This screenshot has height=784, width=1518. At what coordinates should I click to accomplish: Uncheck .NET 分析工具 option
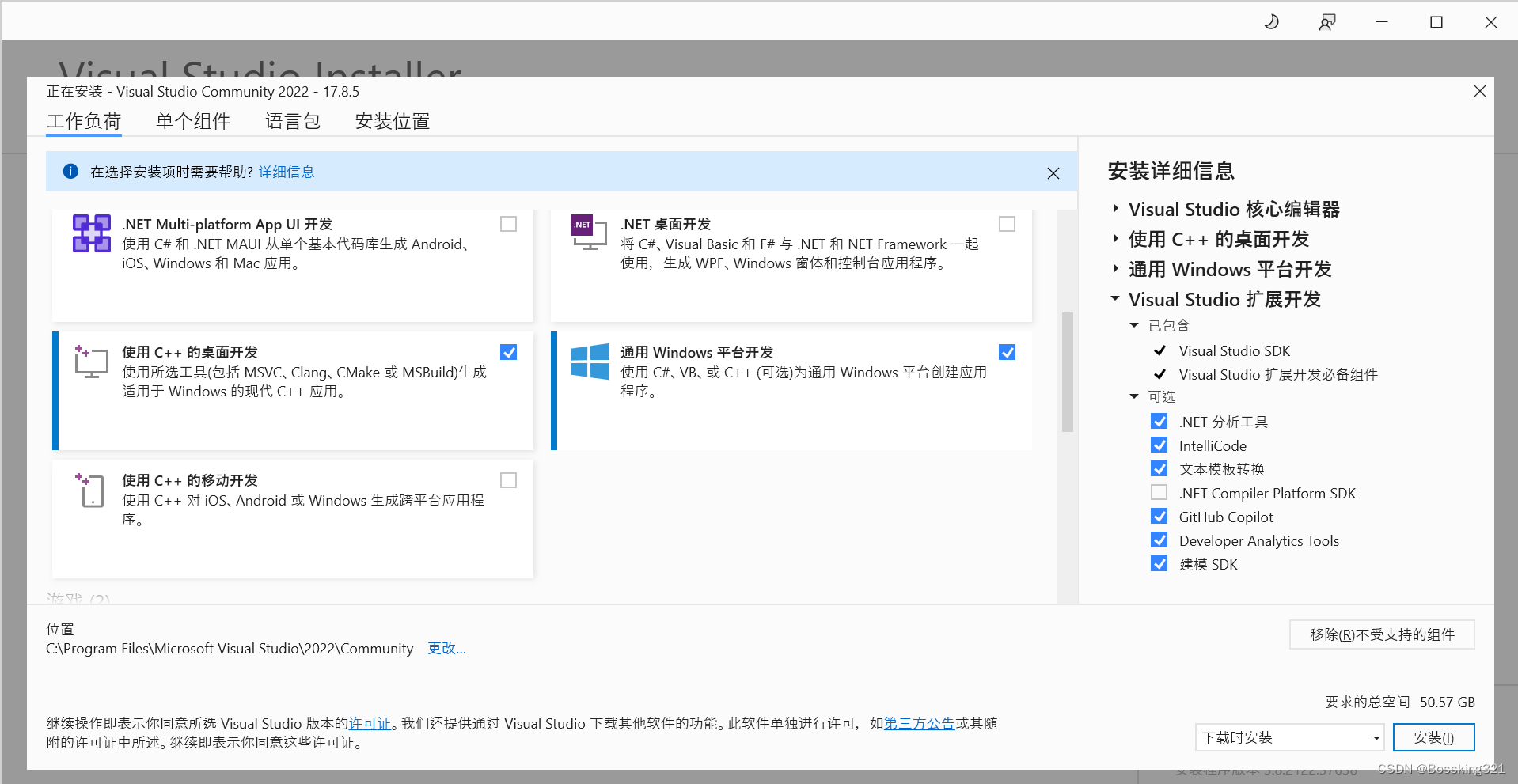point(1159,421)
